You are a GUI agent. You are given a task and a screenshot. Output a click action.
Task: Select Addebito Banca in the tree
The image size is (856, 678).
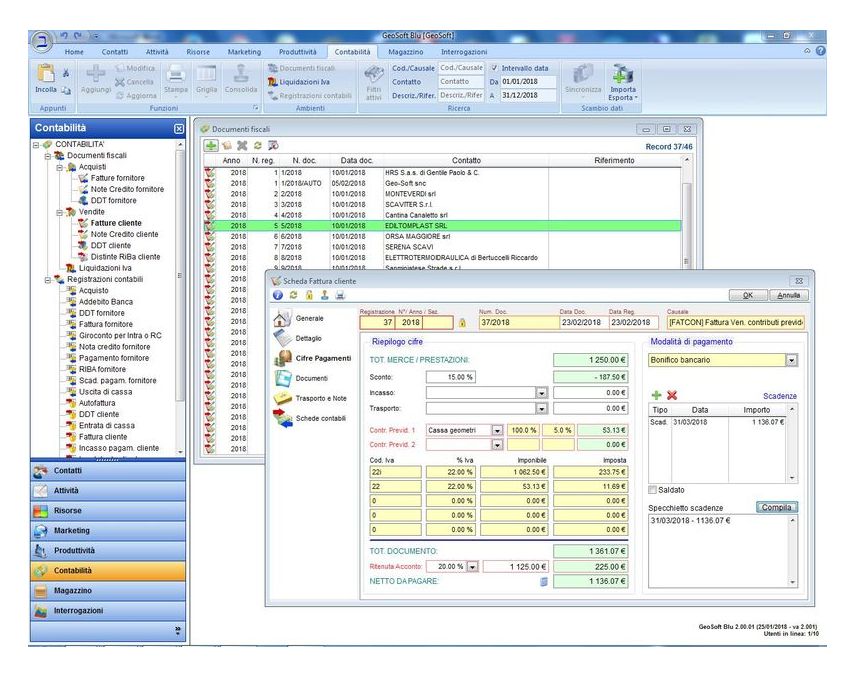coord(105,302)
